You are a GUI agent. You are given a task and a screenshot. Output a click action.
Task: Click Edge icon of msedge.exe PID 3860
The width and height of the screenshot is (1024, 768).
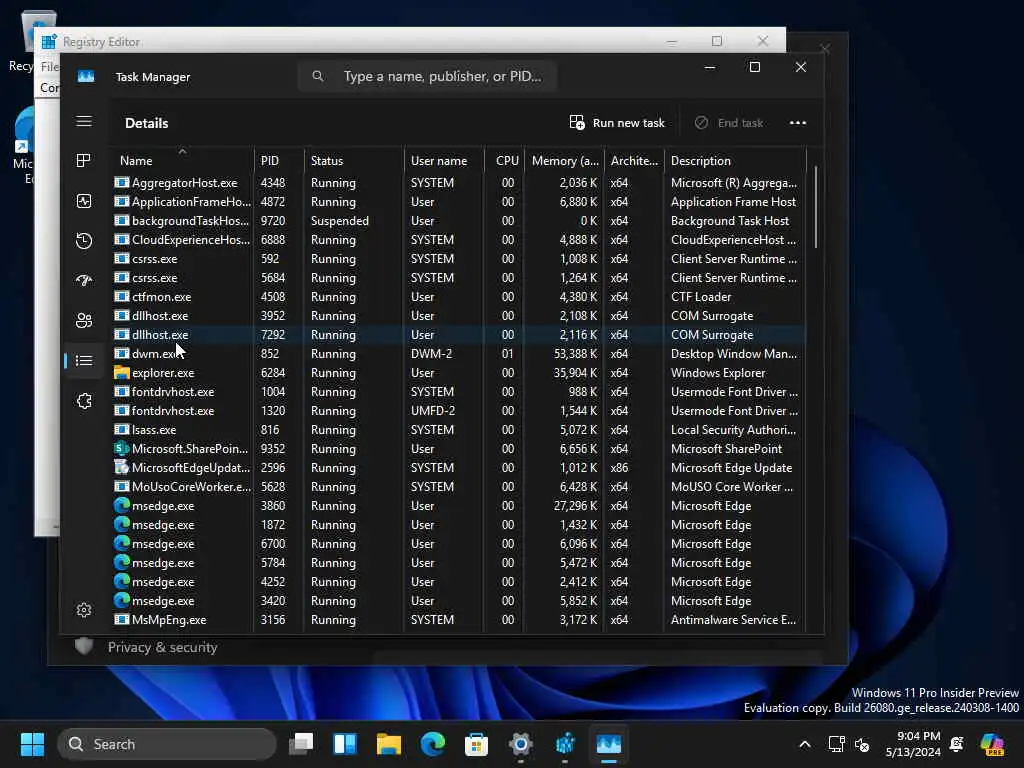click(x=121, y=505)
